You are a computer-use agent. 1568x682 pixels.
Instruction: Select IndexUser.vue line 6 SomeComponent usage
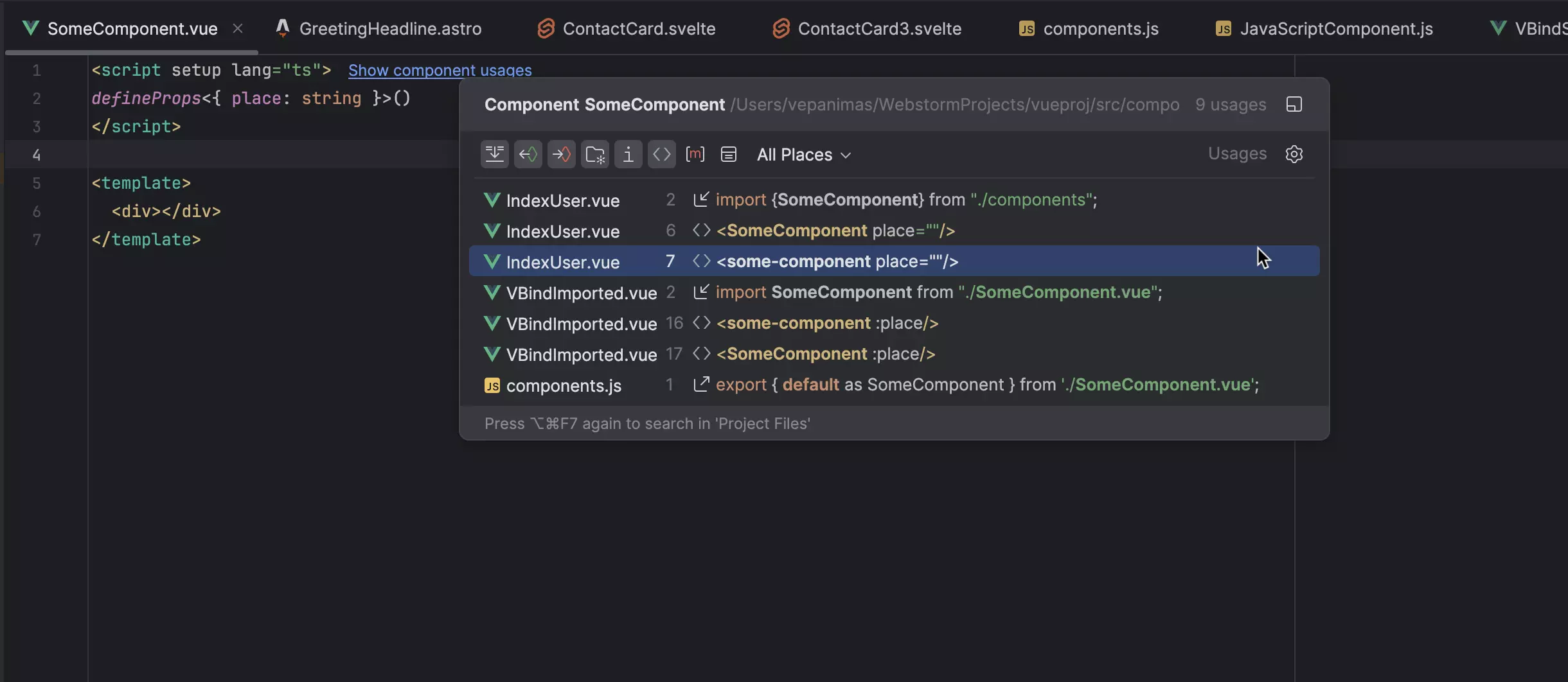[x=835, y=231]
